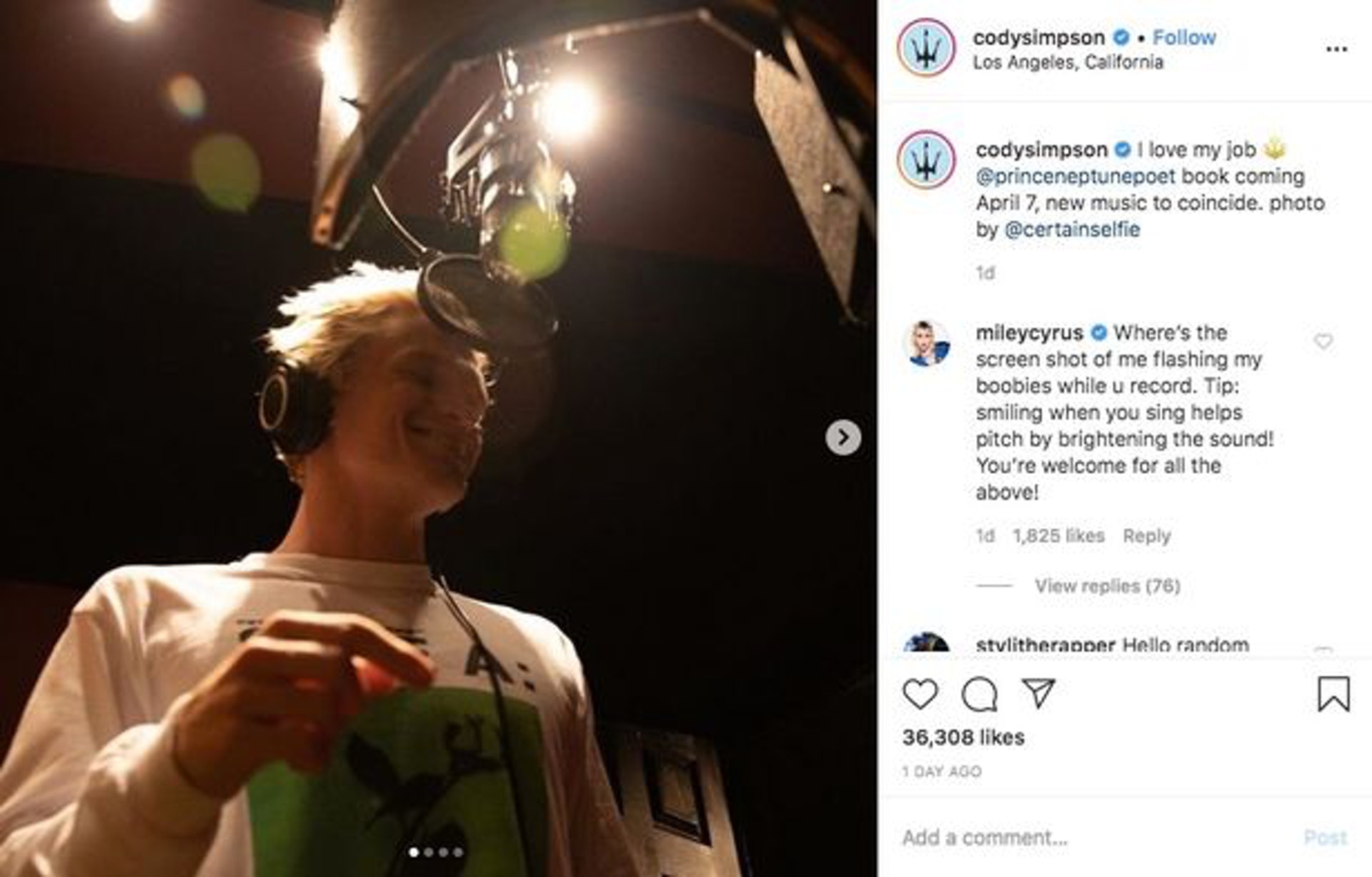Screen dimensions: 1372x877
Task: Select the first carousel dot indicator
Action: [413, 852]
